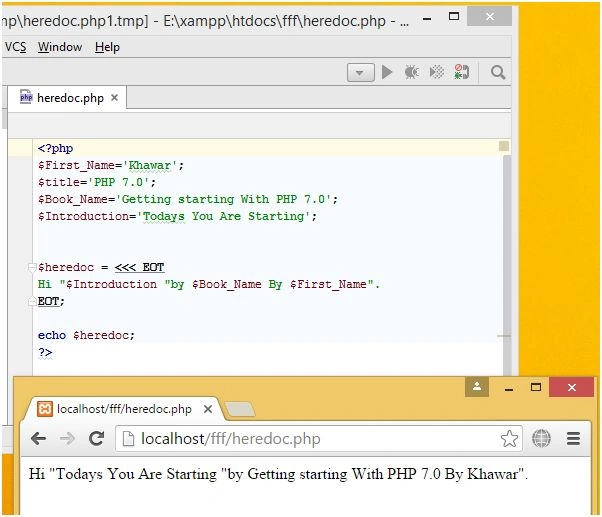Image resolution: width=602 pixels, height=517 pixels.
Task: Click the <?php opening tag line
Action: coord(55,148)
